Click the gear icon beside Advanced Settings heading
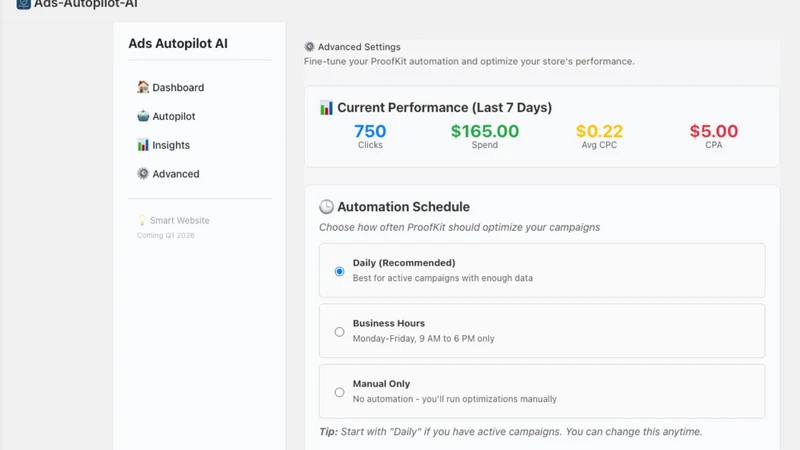Viewport: 800px width, 450px height. [x=309, y=46]
